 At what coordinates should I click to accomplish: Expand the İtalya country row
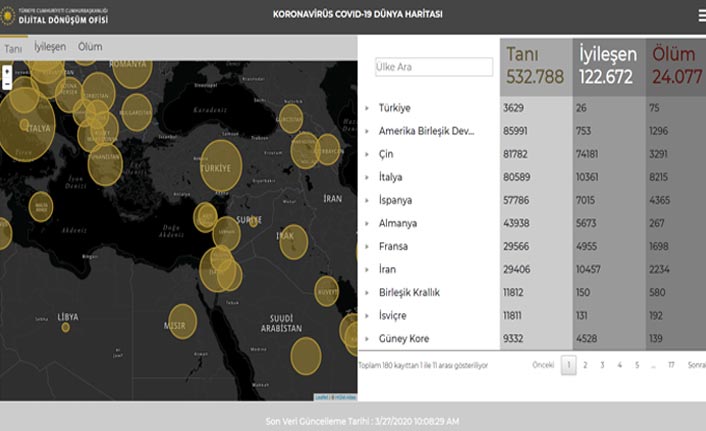click(x=367, y=177)
